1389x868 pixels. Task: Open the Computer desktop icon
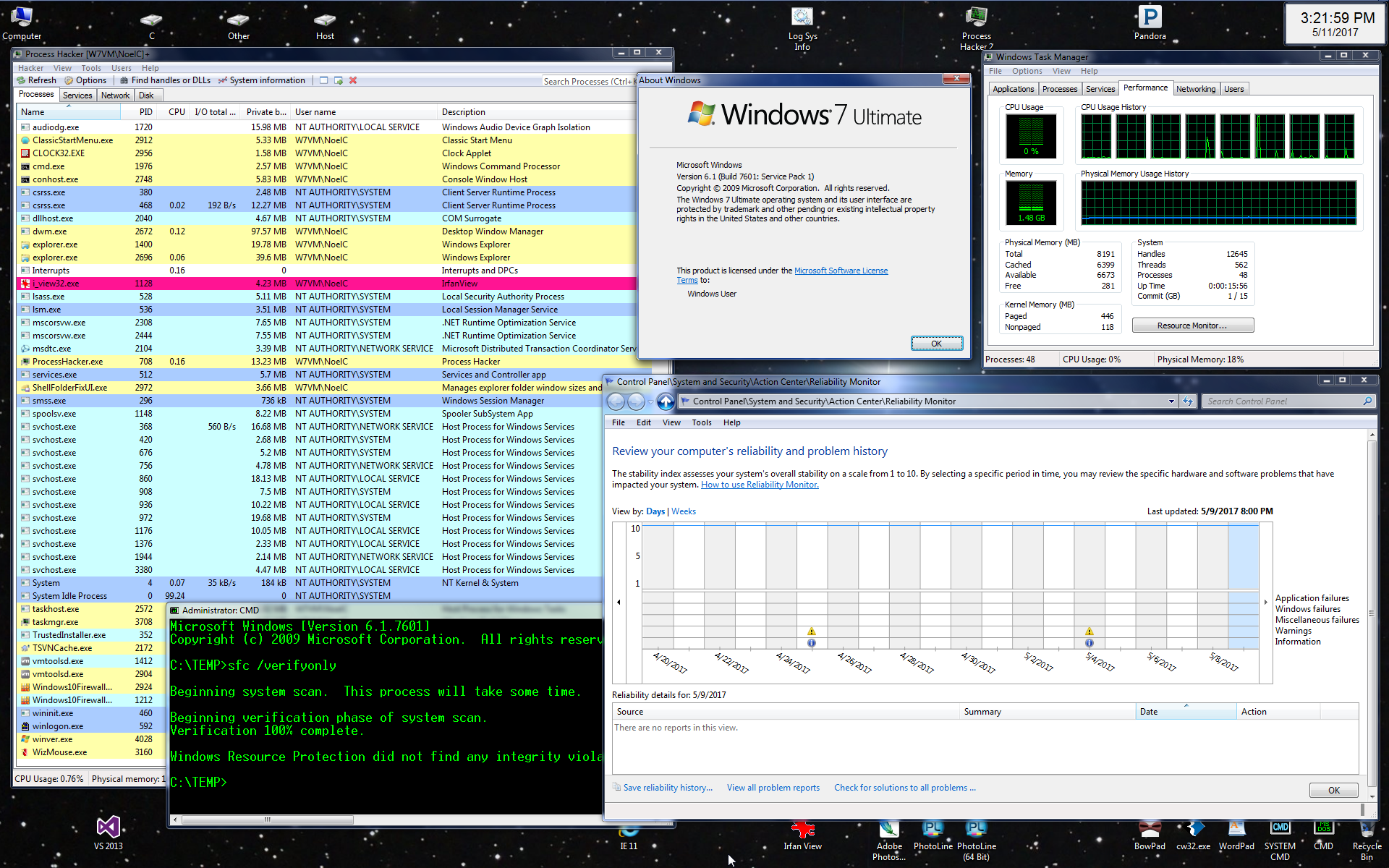[22, 23]
